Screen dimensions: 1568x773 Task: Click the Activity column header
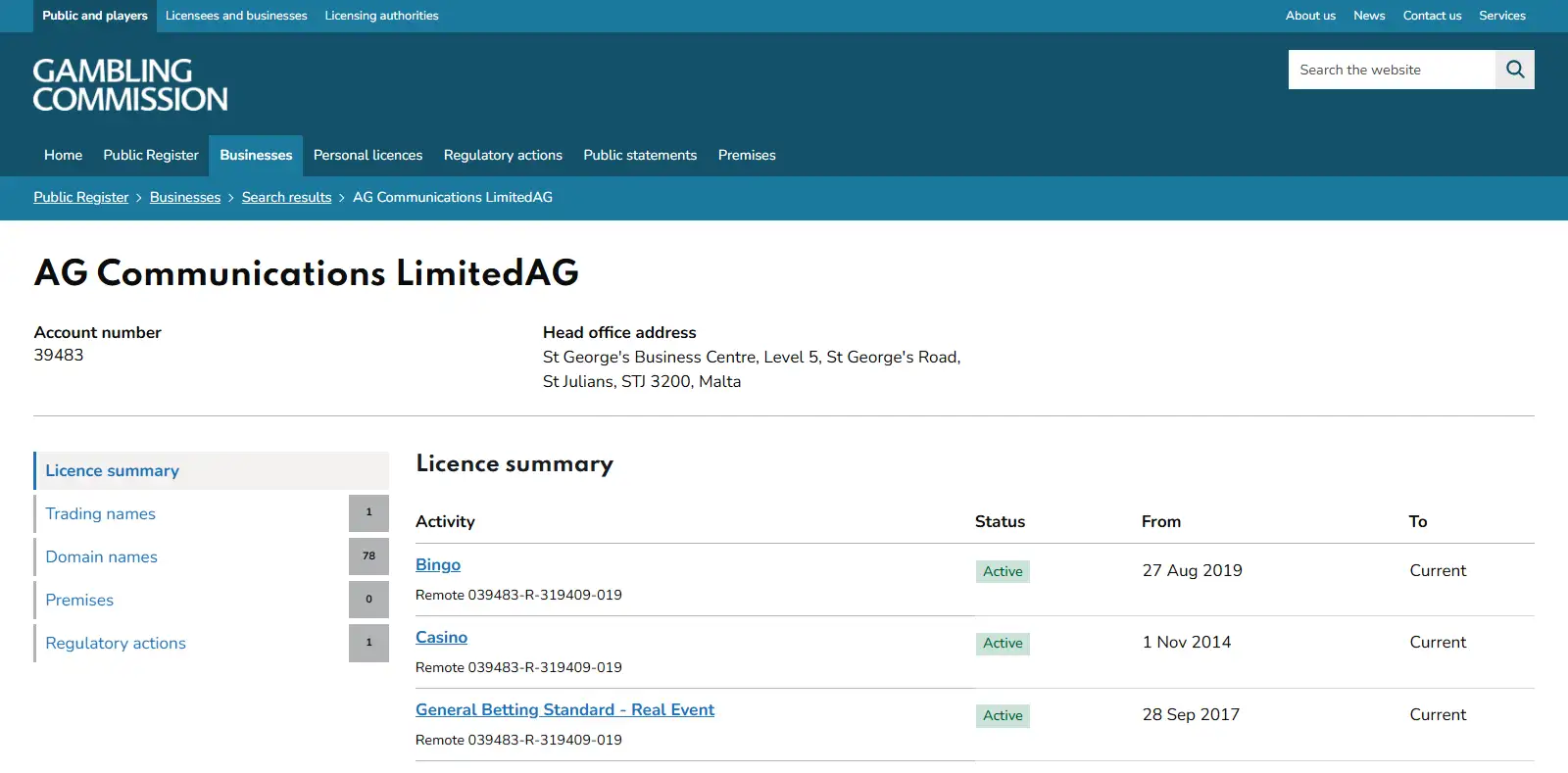[x=445, y=521]
